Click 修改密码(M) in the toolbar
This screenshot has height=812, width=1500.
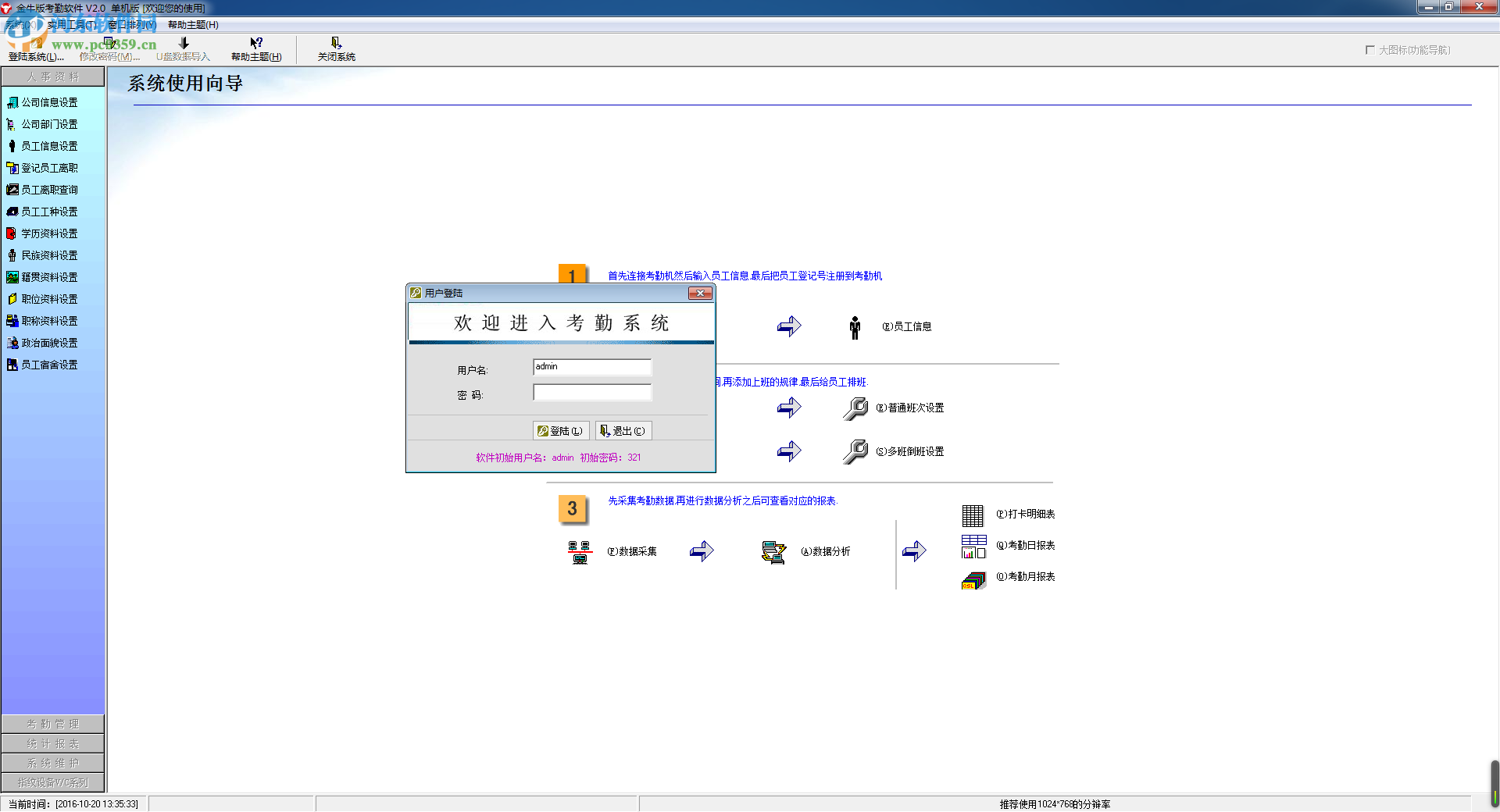pyautogui.click(x=109, y=49)
